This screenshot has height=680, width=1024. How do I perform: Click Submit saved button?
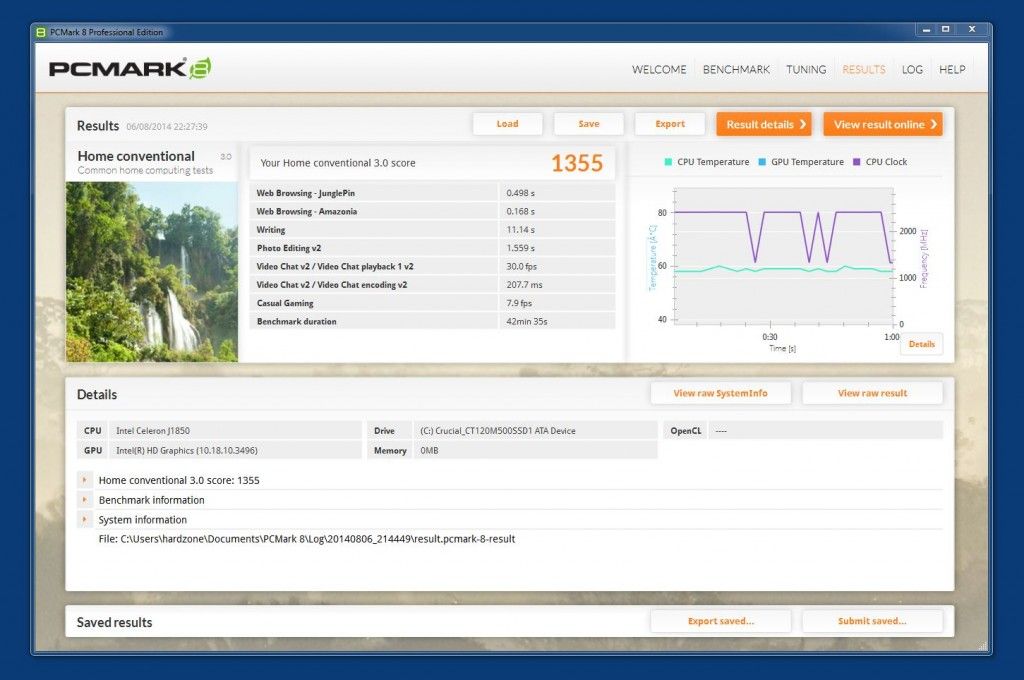point(872,621)
